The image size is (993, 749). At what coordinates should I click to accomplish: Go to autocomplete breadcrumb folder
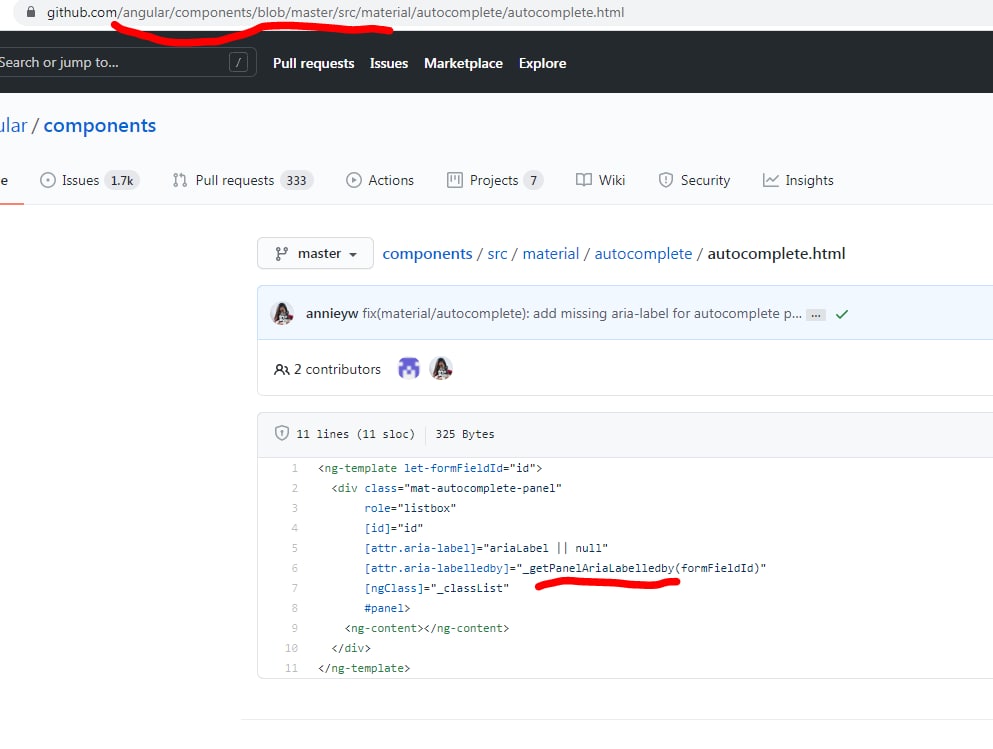[643, 254]
